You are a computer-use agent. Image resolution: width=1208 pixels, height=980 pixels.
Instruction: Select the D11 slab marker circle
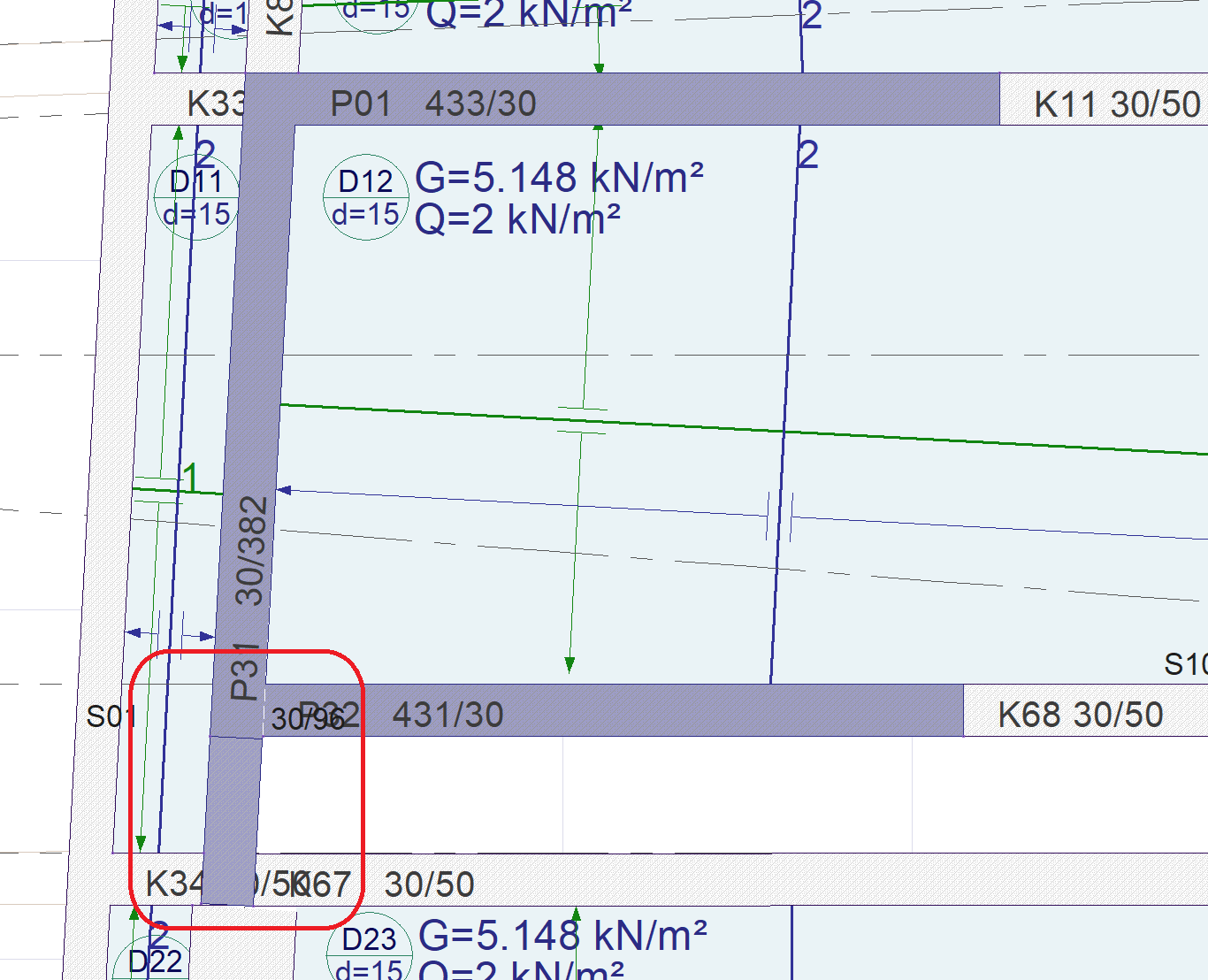point(196,198)
